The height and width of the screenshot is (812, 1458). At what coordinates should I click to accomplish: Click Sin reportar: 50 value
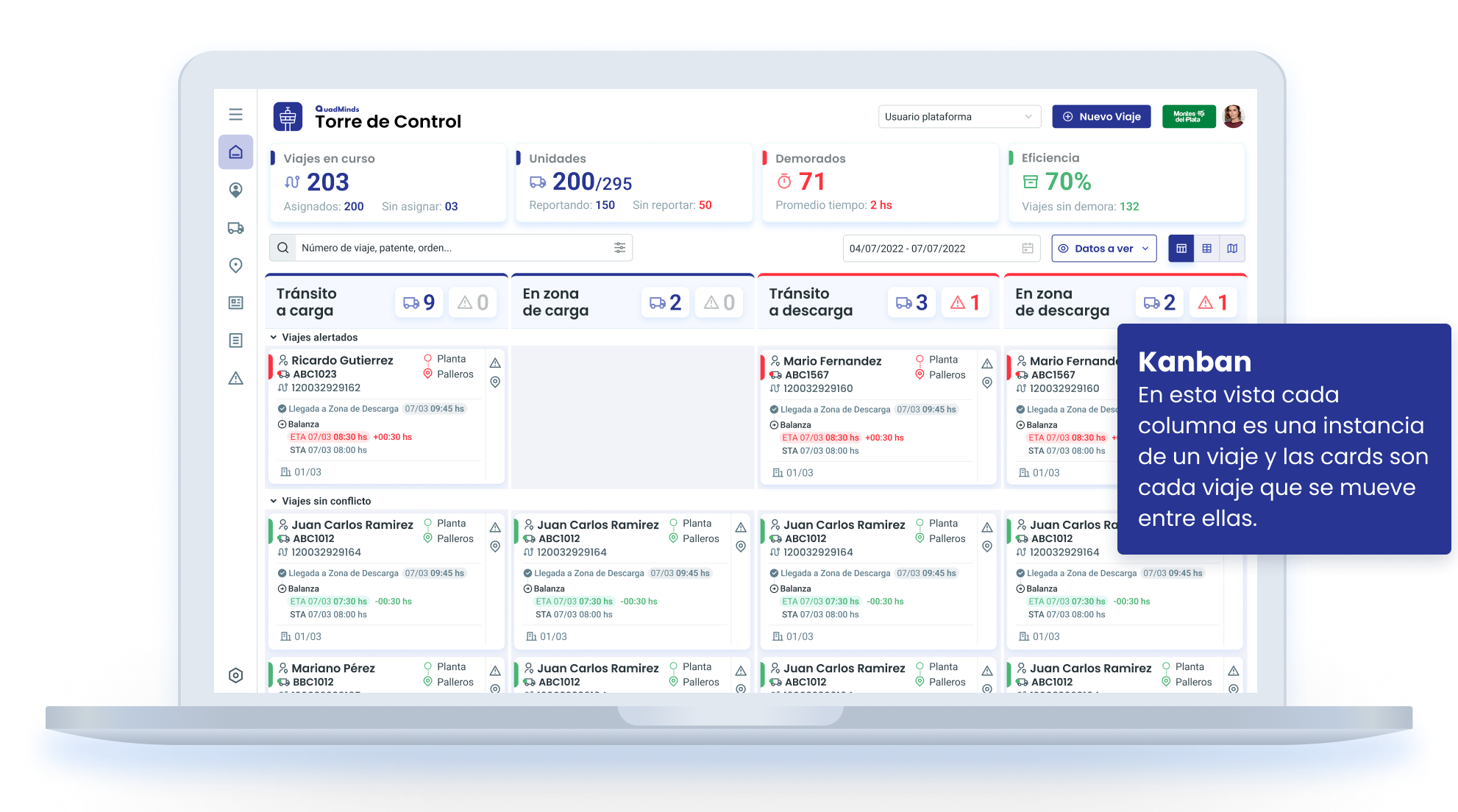[672, 205]
